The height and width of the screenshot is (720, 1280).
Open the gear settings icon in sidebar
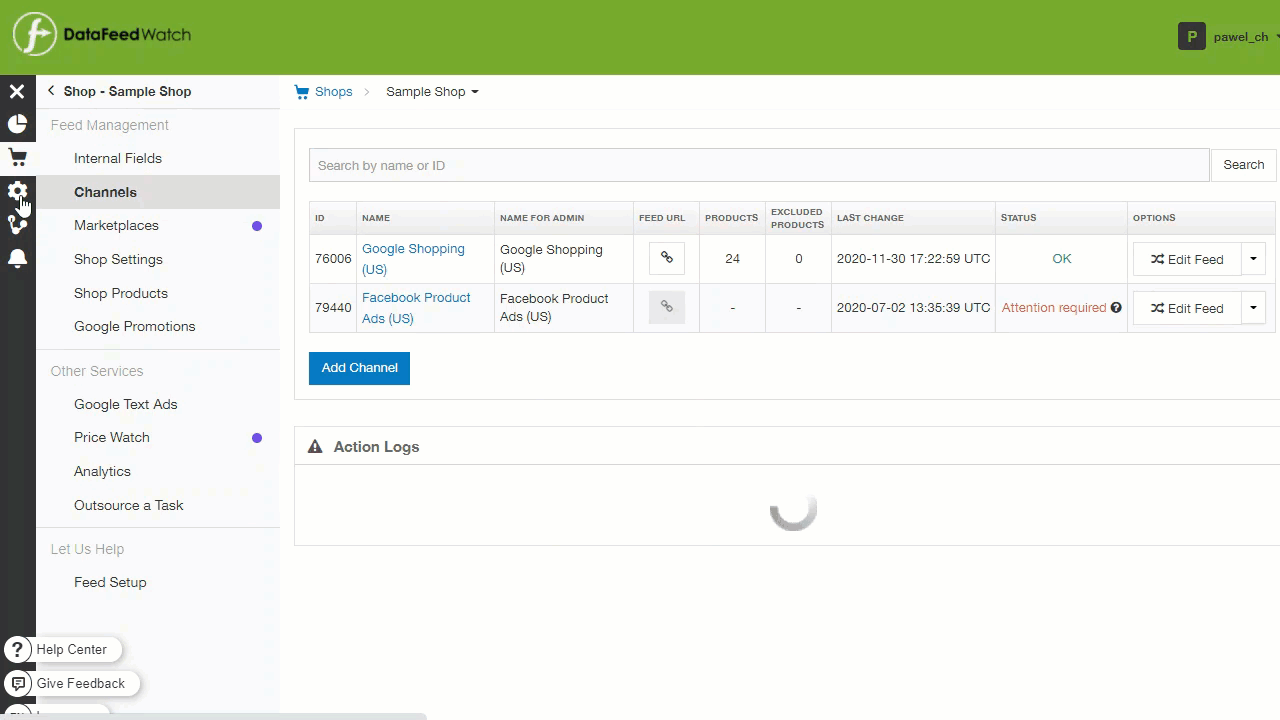point(17,191)
